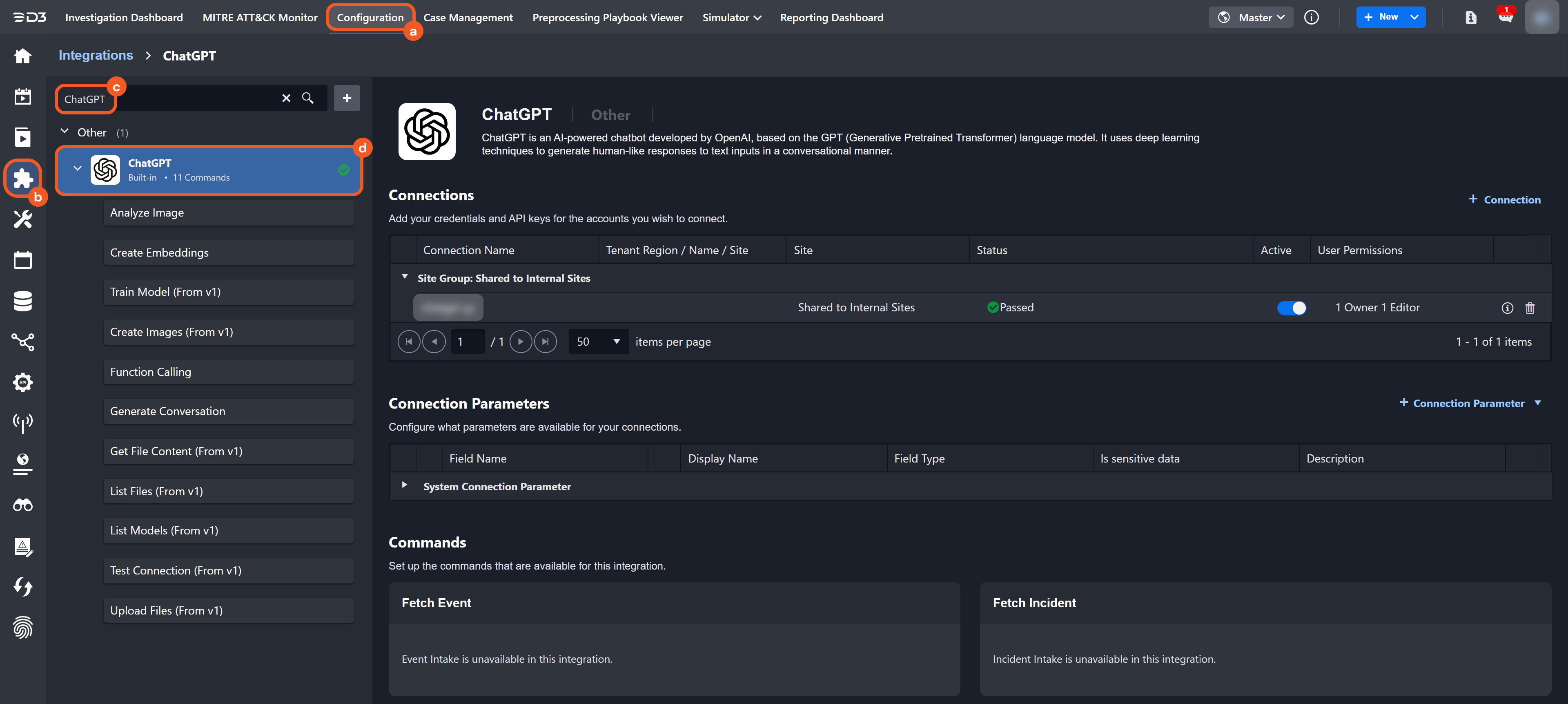Open the database stack sidebar icon

22,301
